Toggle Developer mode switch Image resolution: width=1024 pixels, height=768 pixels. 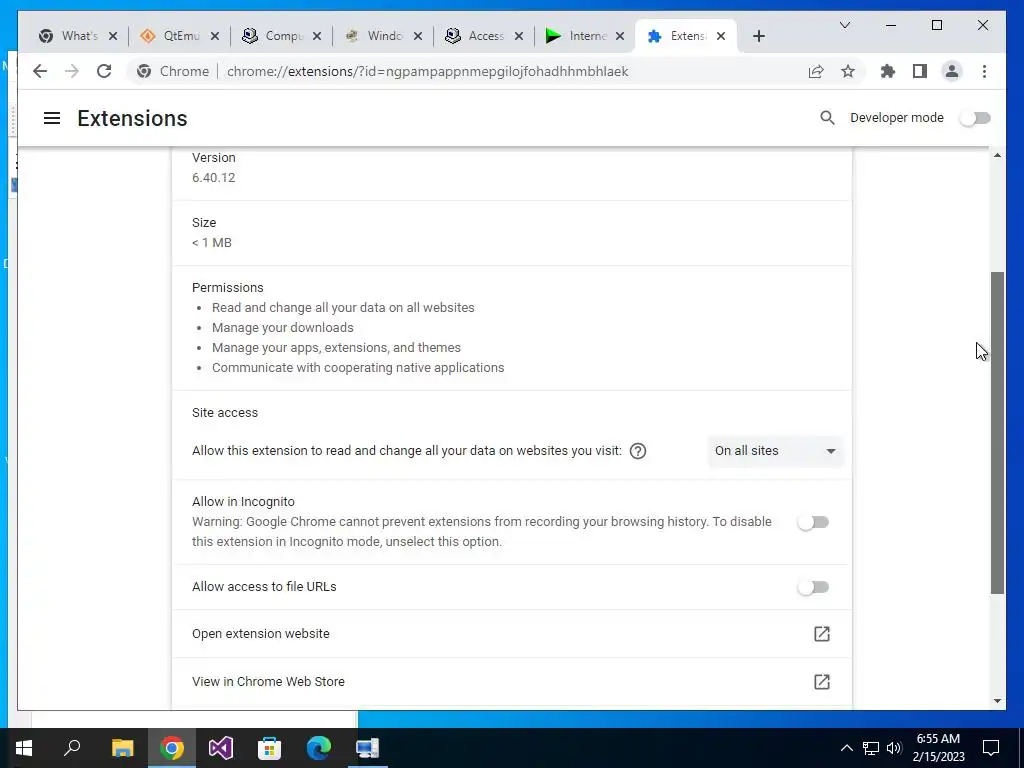coord(975,118)
